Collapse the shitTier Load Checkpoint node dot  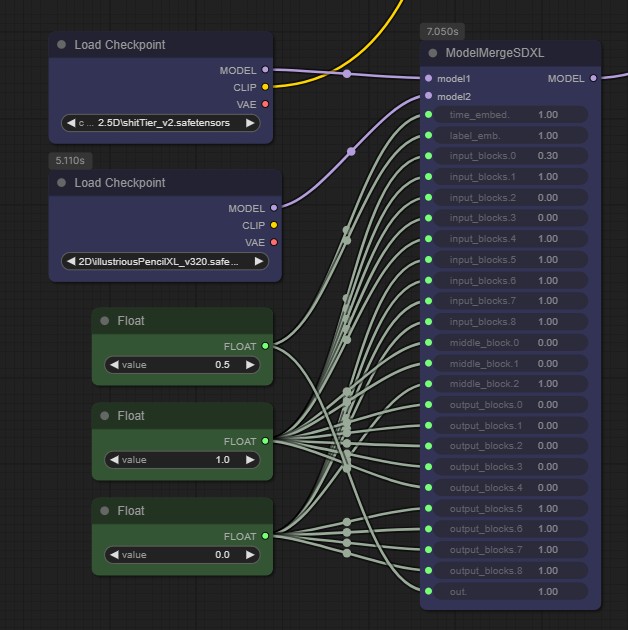61,45
